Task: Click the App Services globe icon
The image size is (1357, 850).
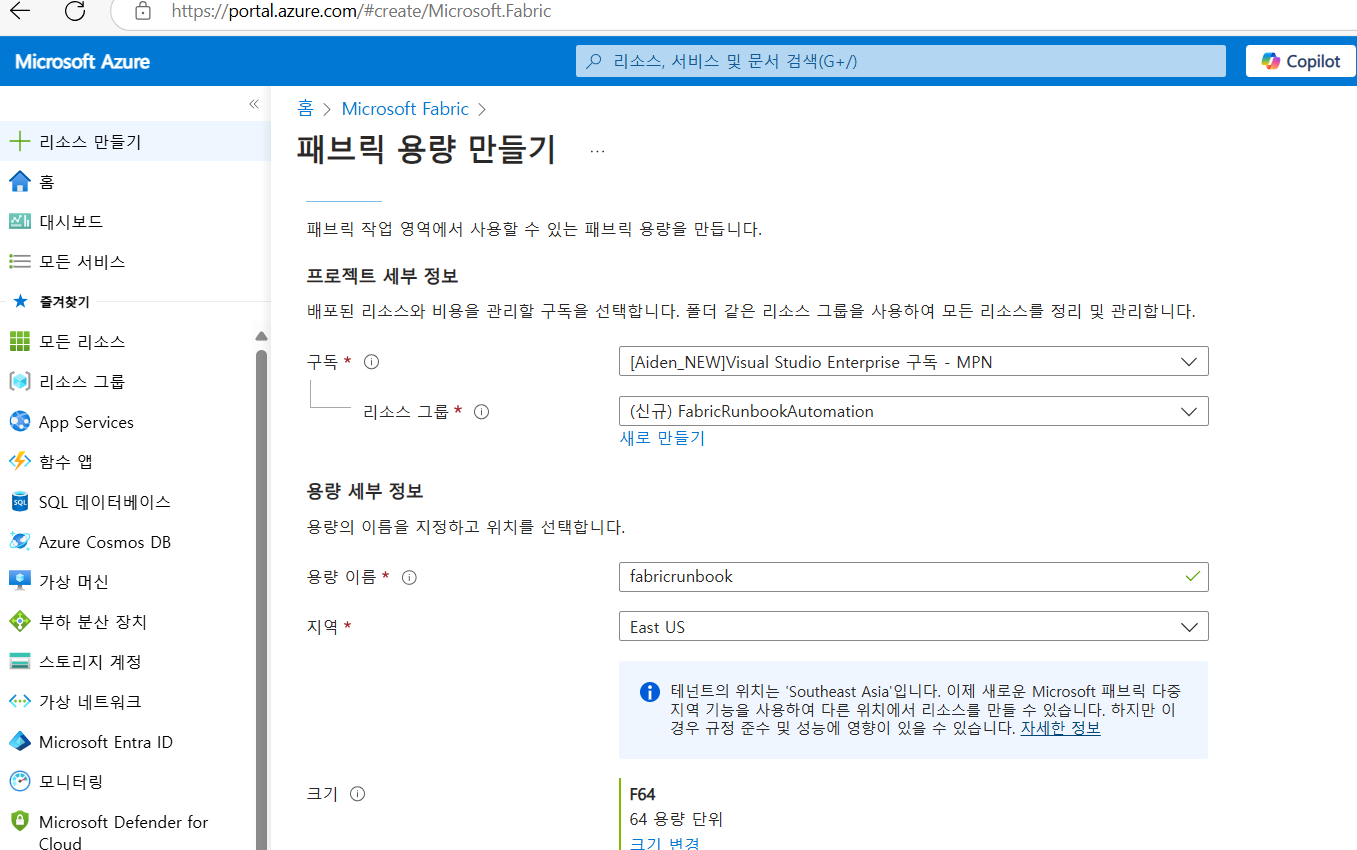Action: coord(19,421)
